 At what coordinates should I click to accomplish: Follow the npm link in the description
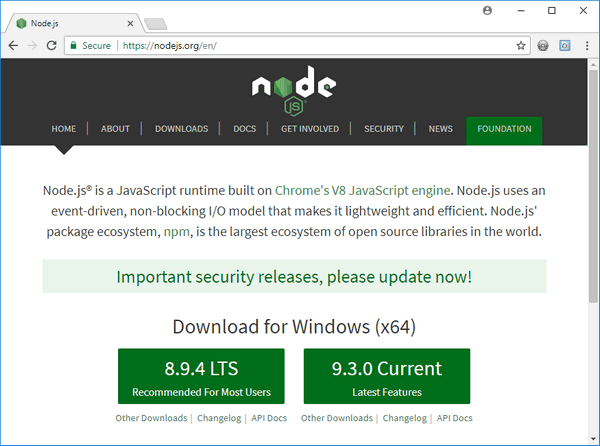(176, 232)
